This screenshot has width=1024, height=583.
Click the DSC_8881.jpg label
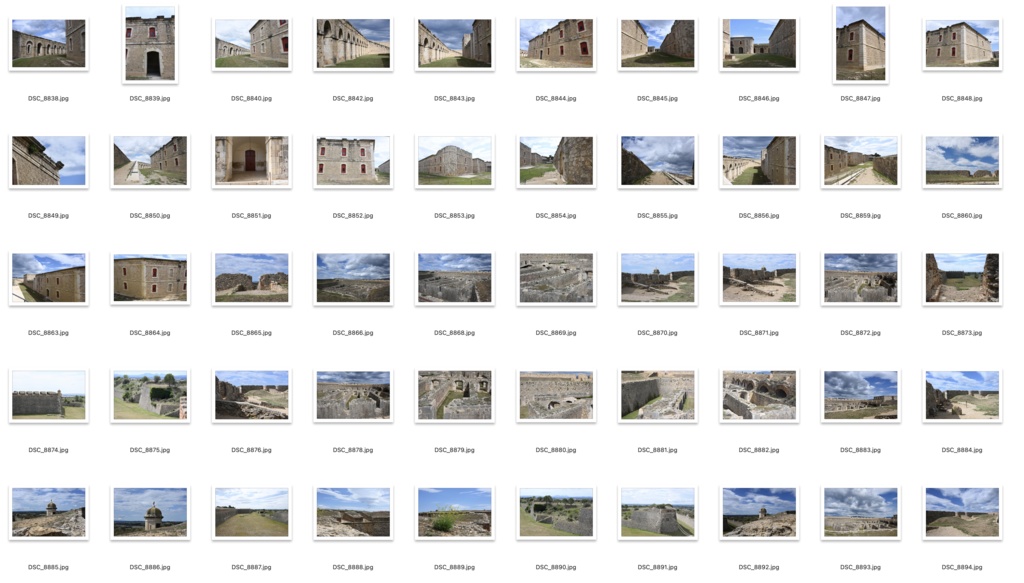(x=658, y=450)
